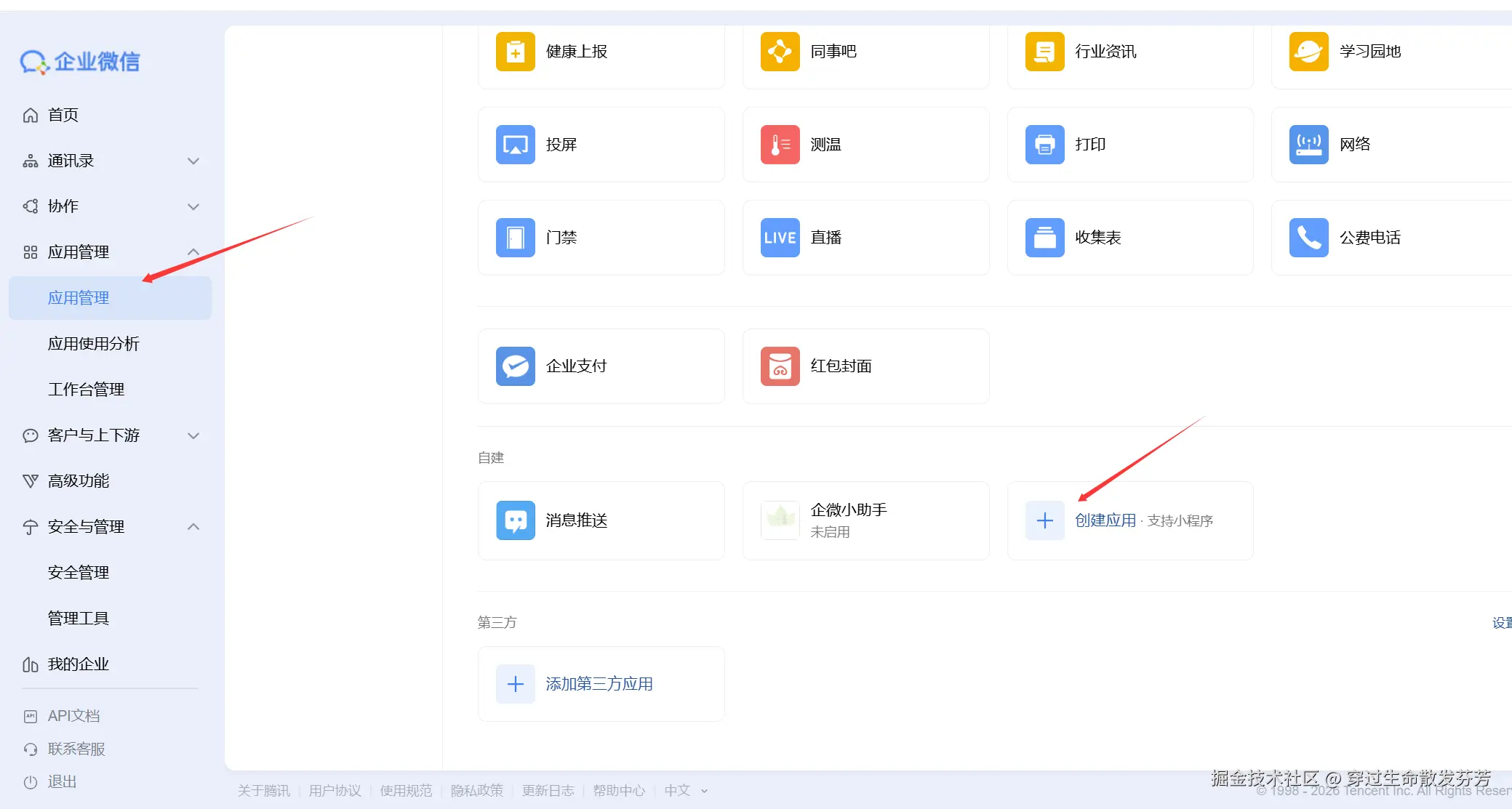Screen dimensions: 1512x809
Task: Click 创建应用 to create an app
Action: [x=1105, y=520]
